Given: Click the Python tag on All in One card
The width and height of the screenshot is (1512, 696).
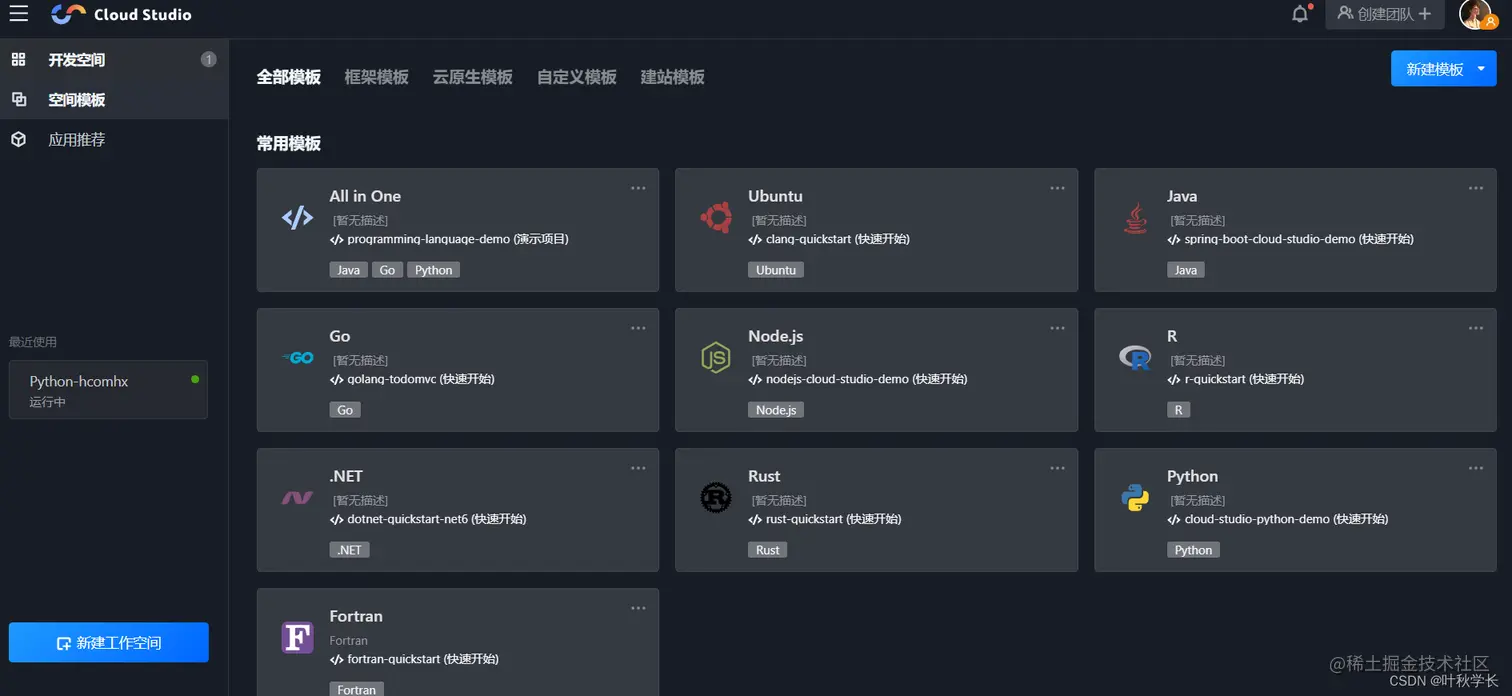Looking at the screenshot, I should (x=433, y=270).
